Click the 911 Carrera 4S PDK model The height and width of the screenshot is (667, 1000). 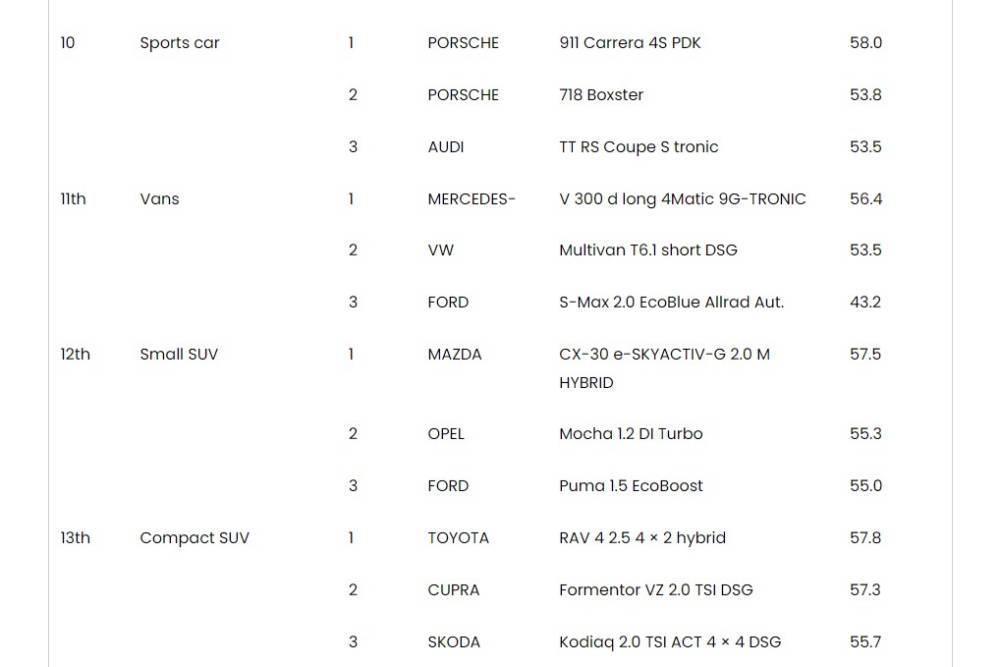click(630, 43)
